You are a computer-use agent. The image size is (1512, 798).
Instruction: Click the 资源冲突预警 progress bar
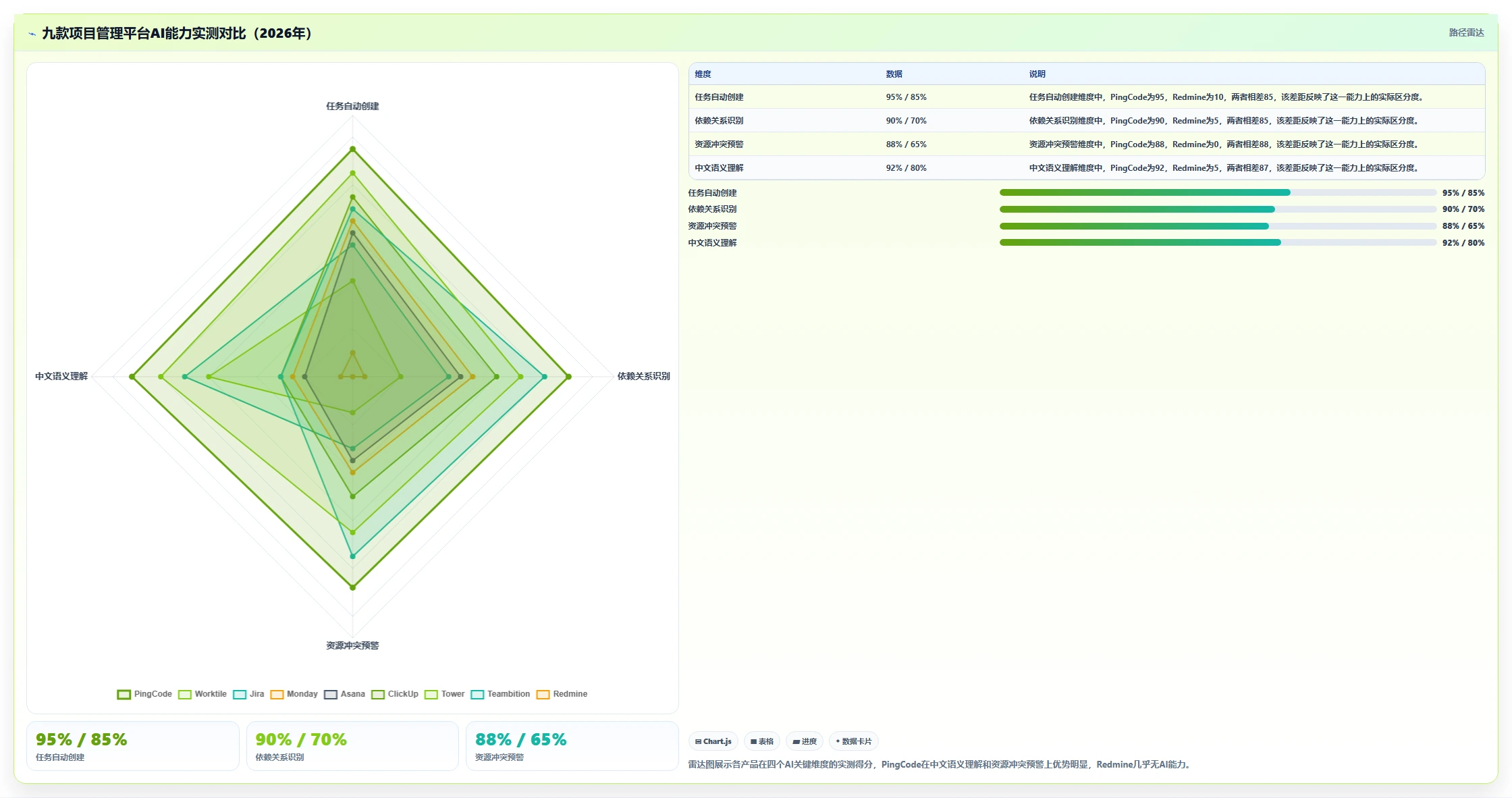click(x=1218, y=226)
